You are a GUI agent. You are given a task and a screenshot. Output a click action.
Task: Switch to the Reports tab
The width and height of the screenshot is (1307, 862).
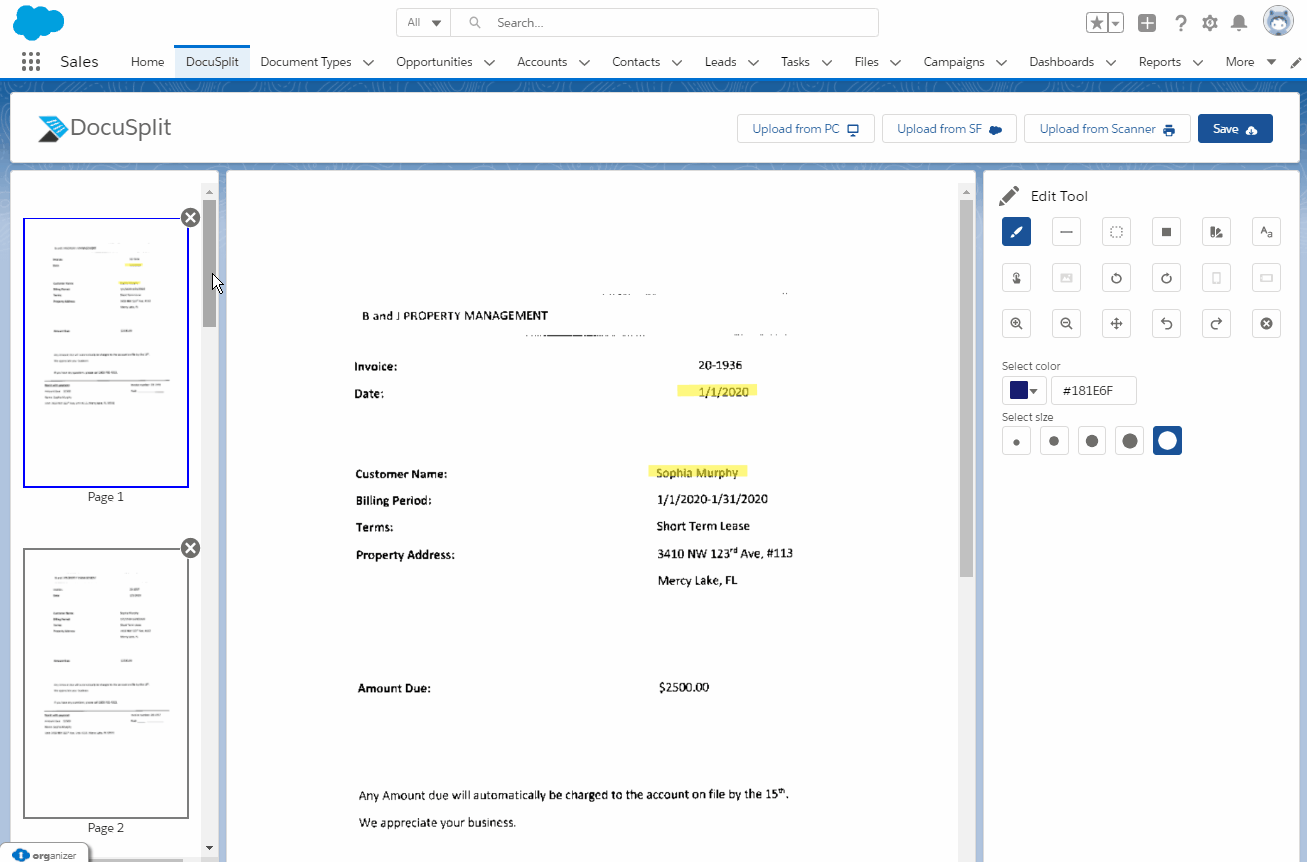click(x=1162, y=61)
